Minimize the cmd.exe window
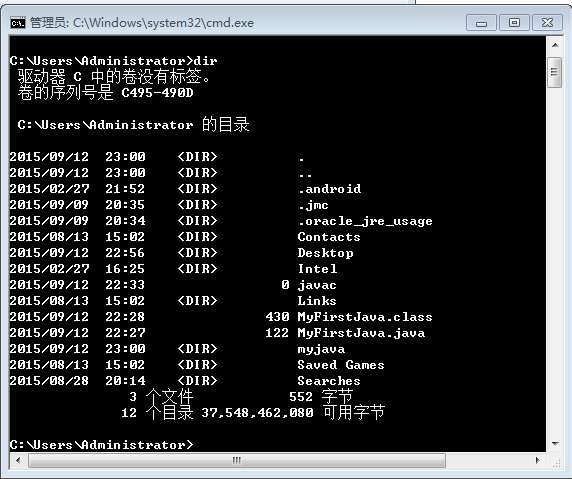The height and width of the screenshot is (479, 572). click(x=481, y=23)
